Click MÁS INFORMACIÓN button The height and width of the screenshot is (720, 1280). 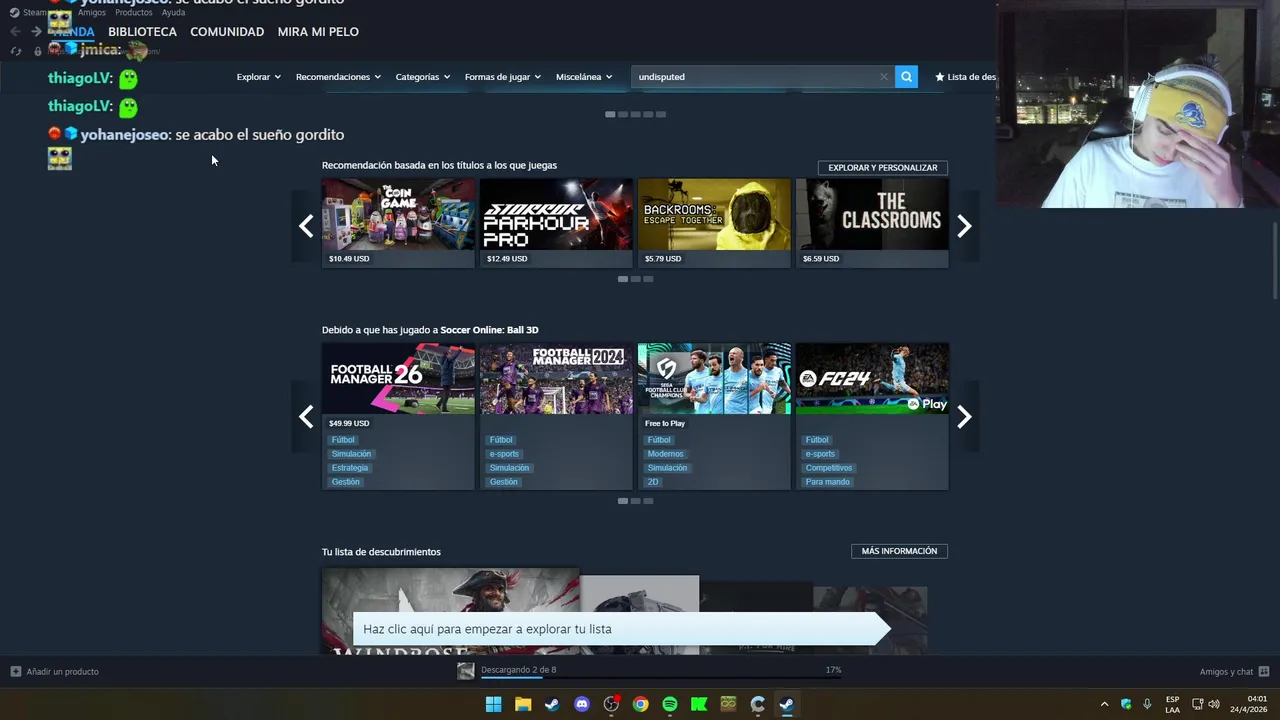[x=899, y=551]
